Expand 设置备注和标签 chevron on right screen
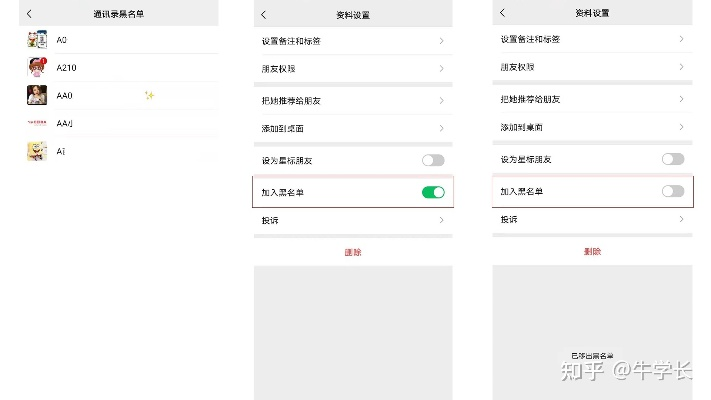This screenshot has width=711, height=400. (x=681, y=39)
